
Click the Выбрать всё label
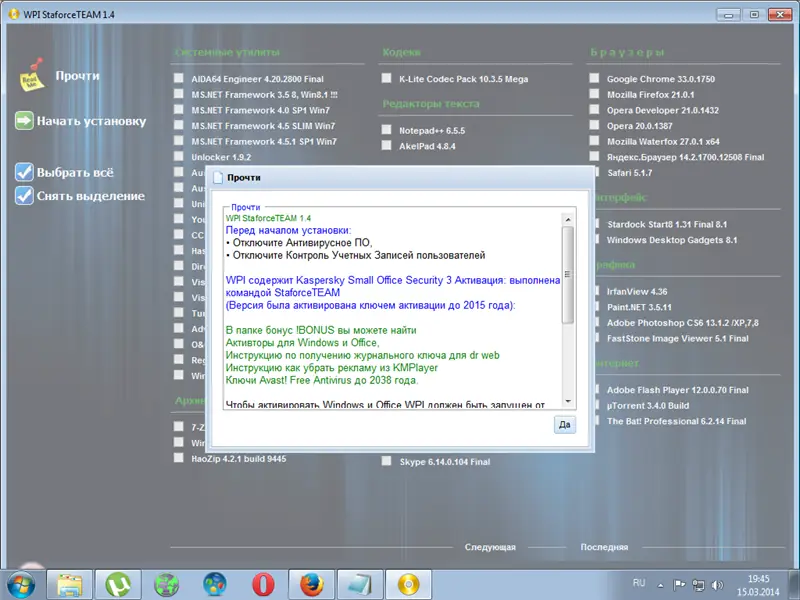[x=75, y=172]
